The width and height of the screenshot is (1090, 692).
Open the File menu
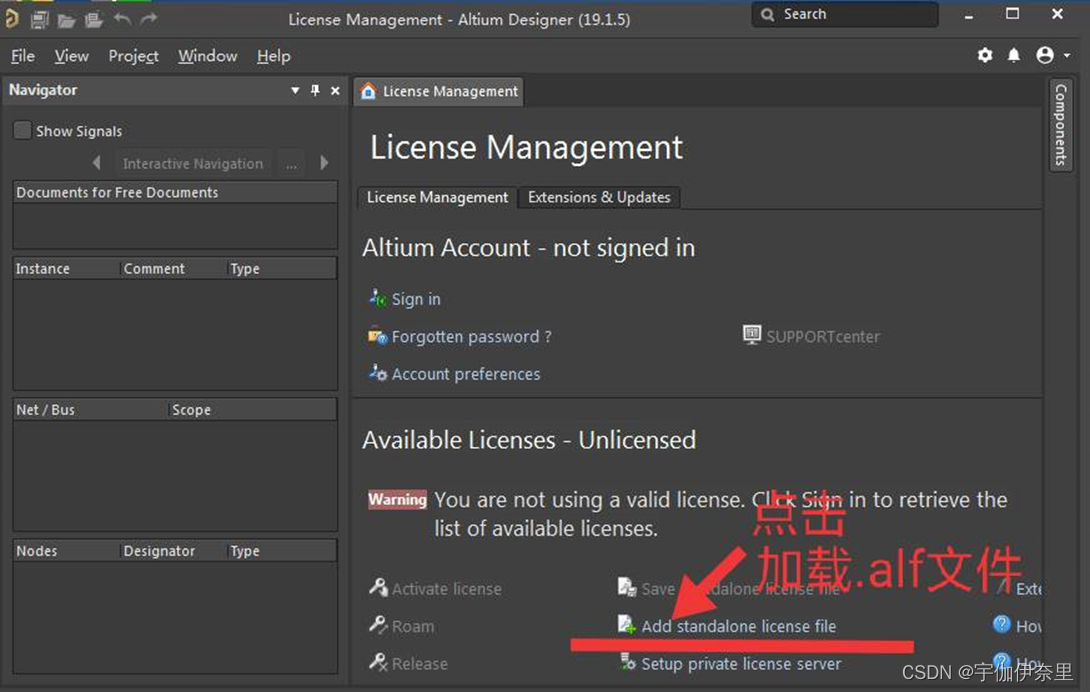click(x=23, y=56)
